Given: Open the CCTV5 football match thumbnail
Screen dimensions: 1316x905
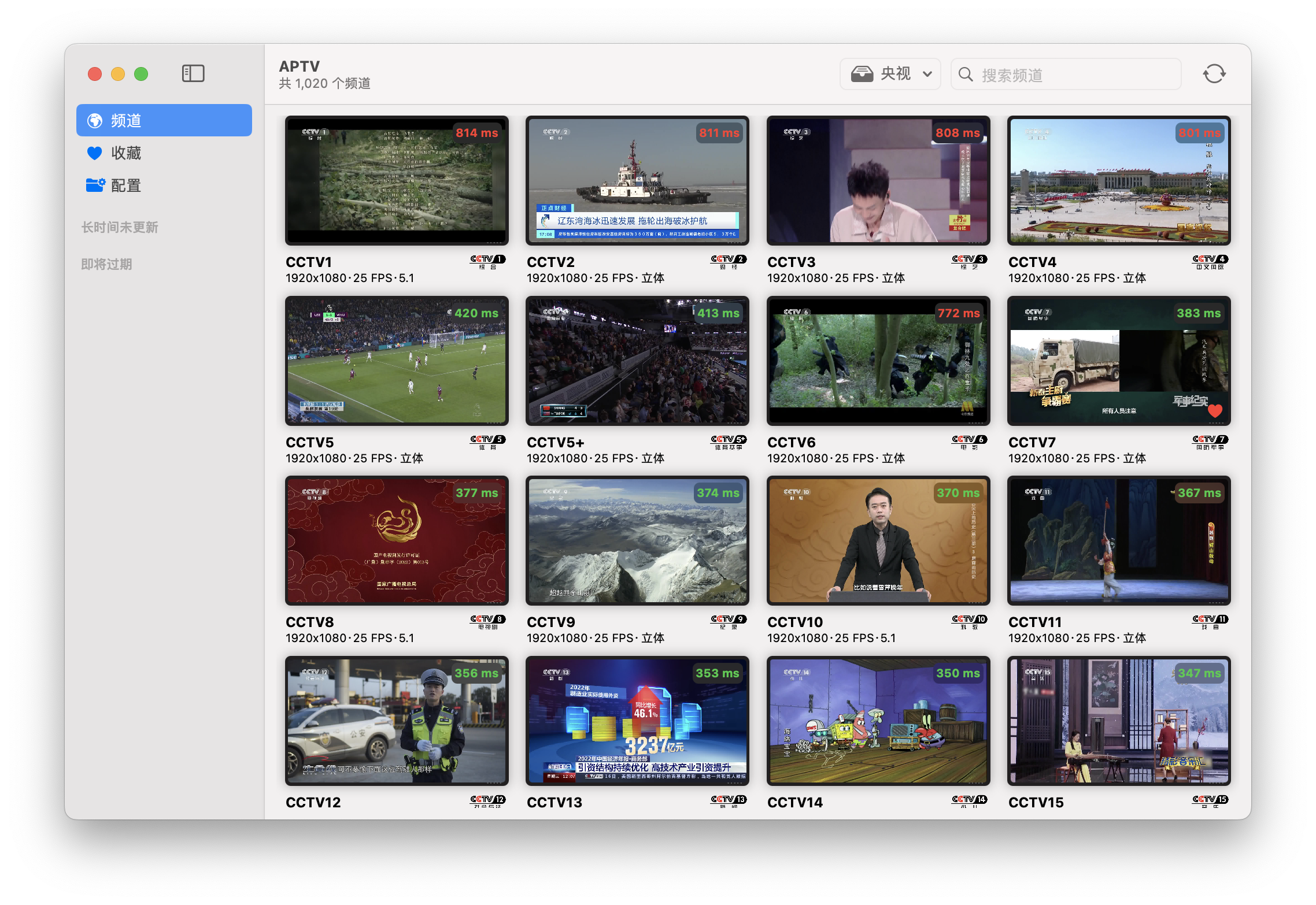Looking at the screenshot, I should (397, 361).
